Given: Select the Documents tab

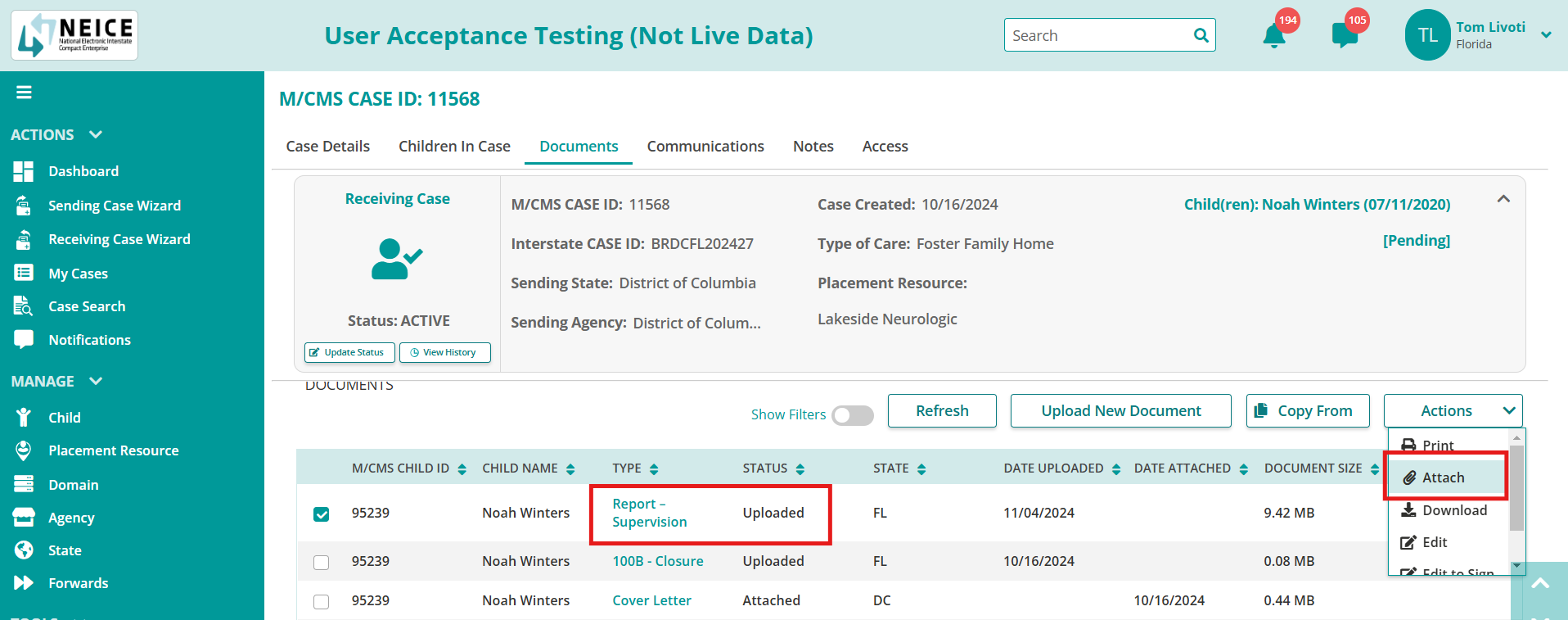Looking at the screenshot, I should coord(579,147).
